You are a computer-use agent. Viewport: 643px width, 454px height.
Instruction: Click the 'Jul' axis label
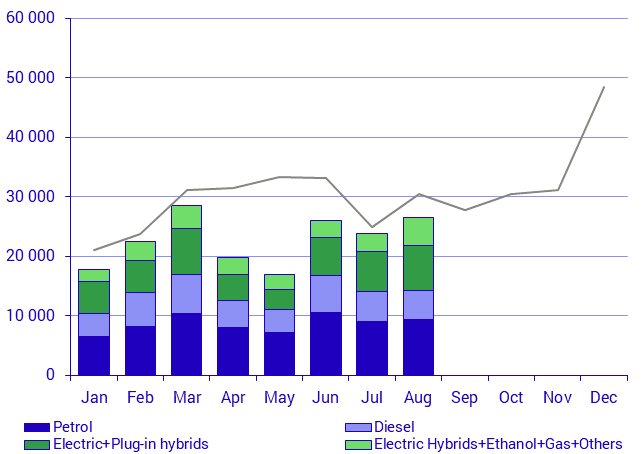(372, 397)
